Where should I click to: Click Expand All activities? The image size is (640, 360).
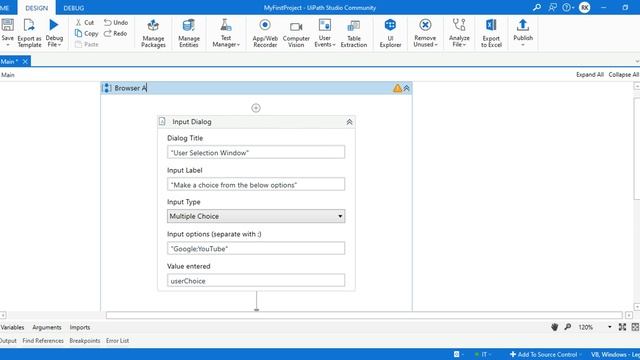click(589, 75)
